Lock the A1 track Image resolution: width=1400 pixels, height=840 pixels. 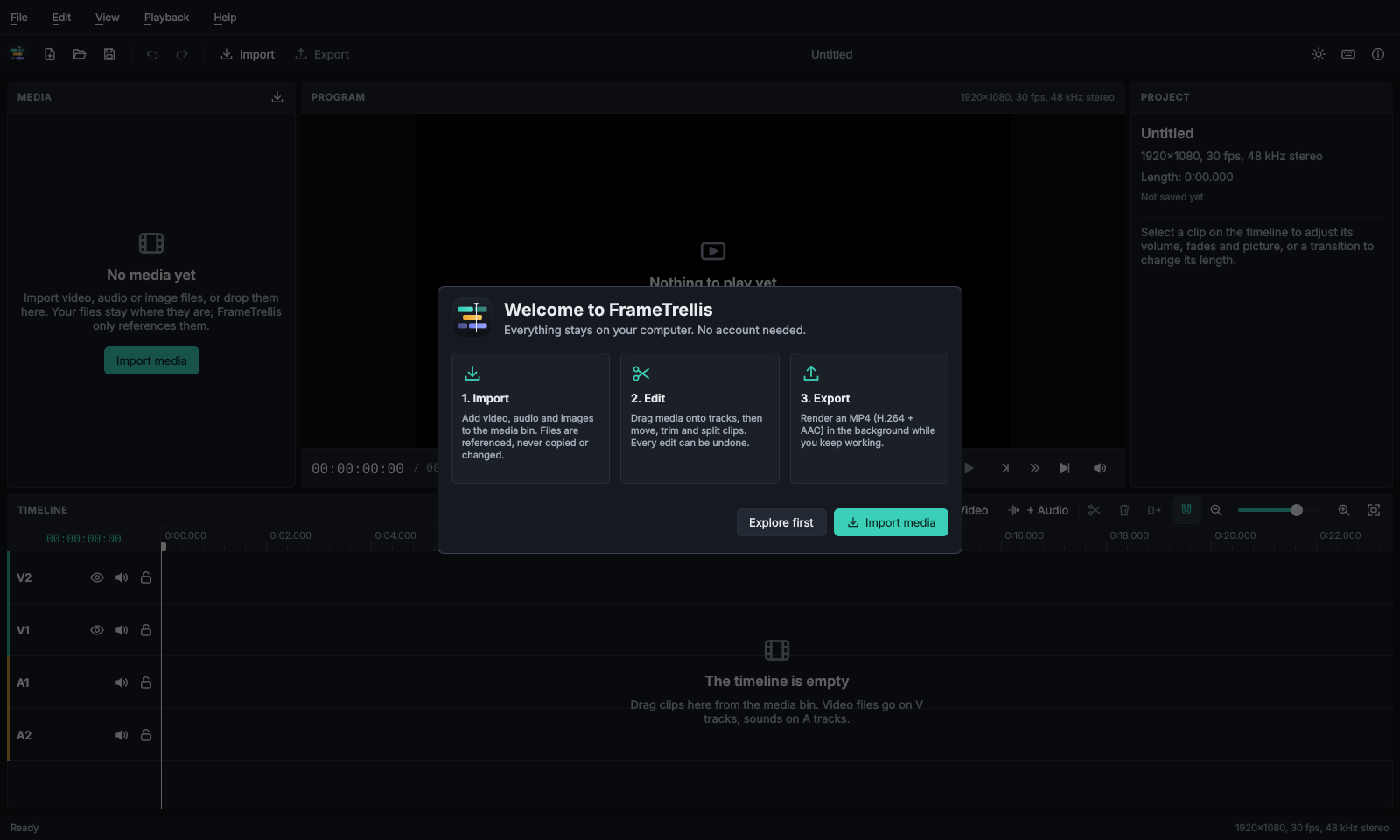coord(146,682)
